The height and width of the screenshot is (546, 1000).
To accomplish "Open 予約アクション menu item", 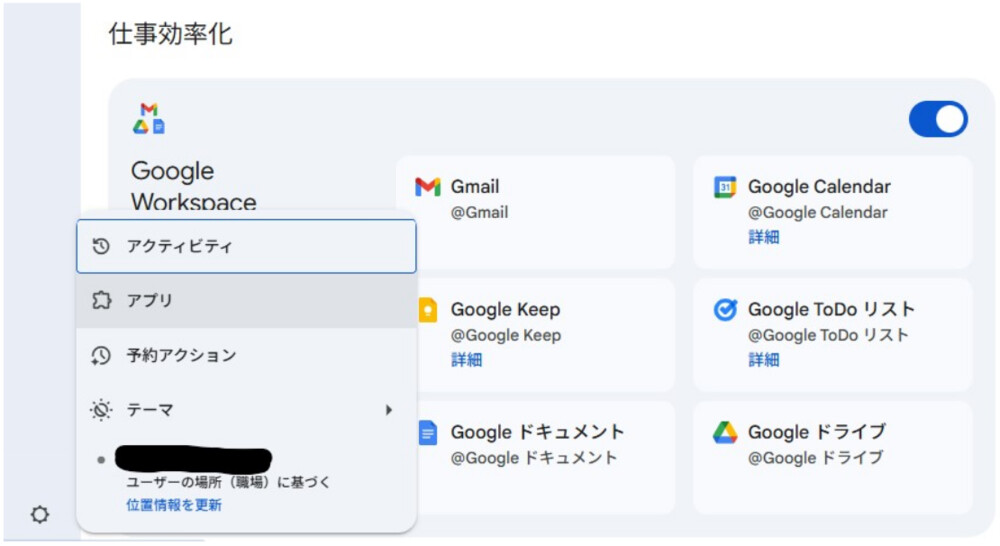I will pos(246,356).
